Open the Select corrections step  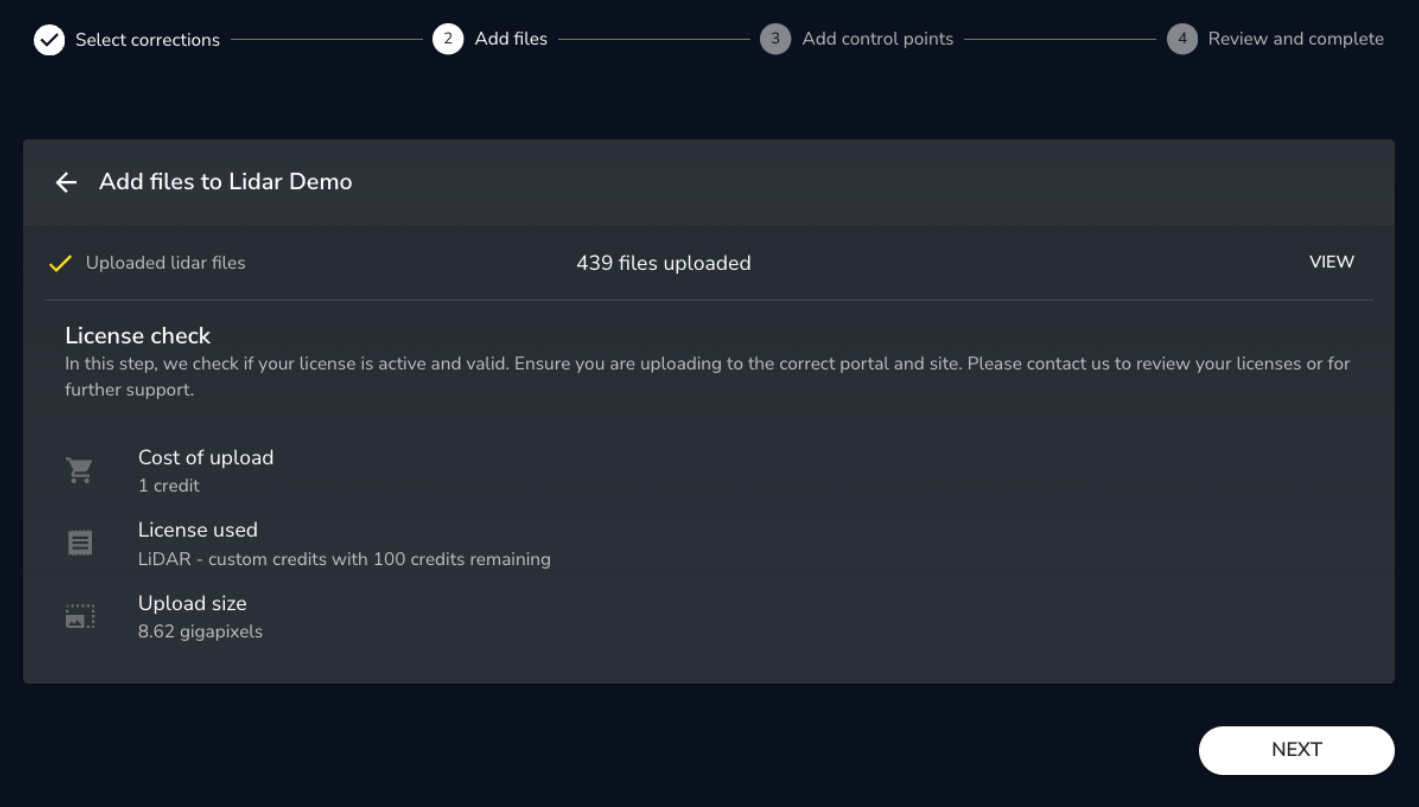(x=148, y=40)
